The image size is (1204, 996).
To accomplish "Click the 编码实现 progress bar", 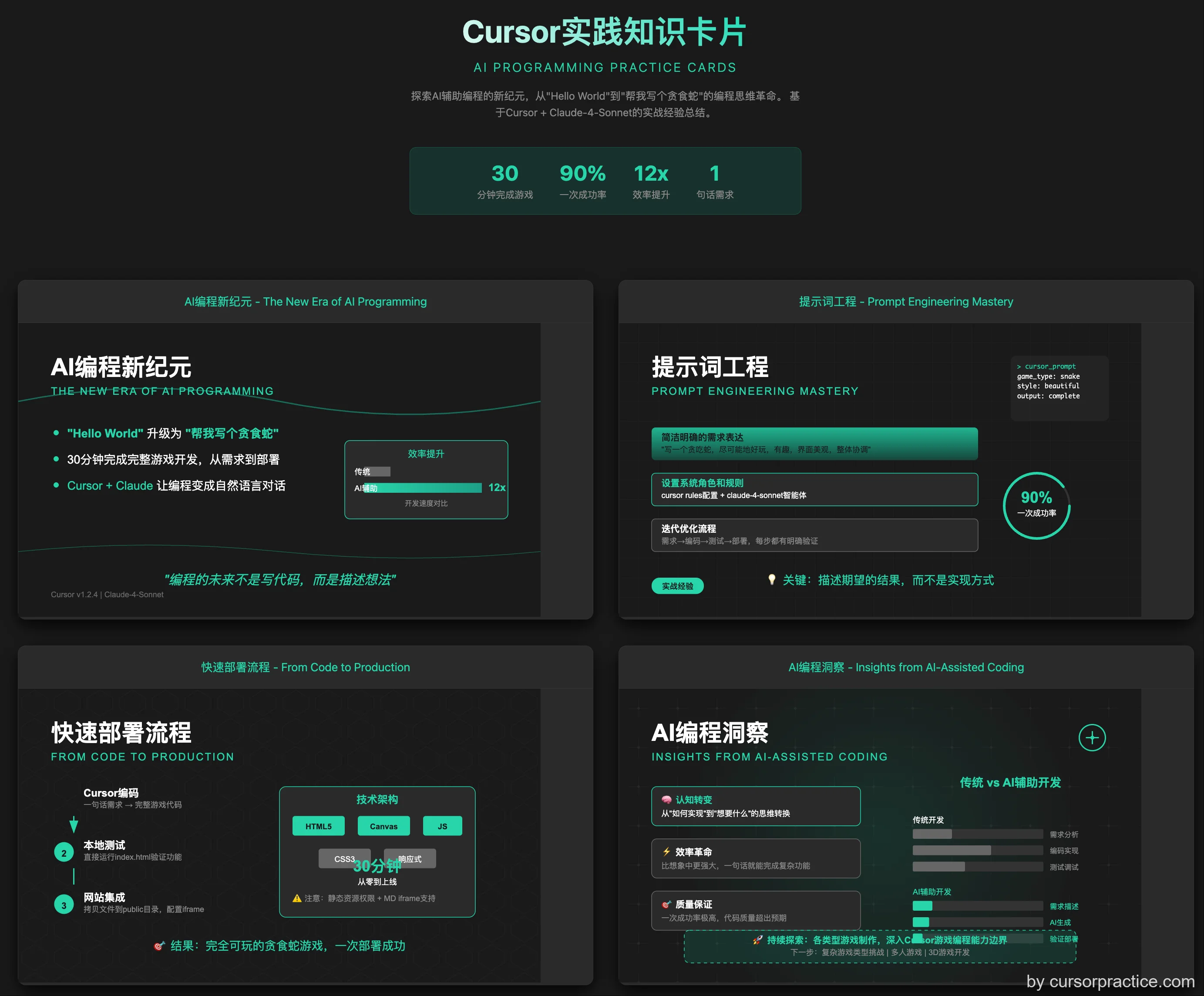I will coord(978,850).
